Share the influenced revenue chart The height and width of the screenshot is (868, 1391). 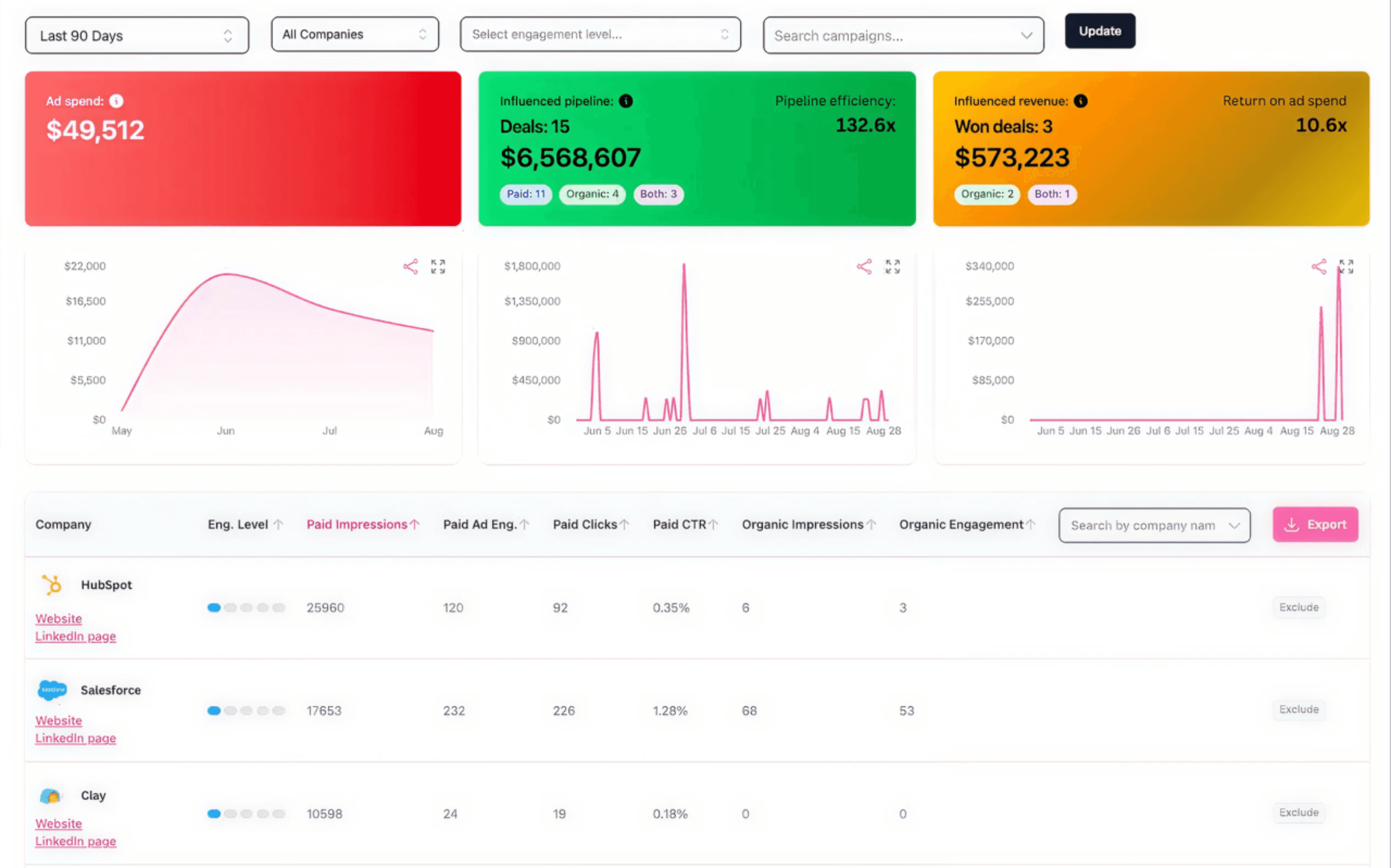click(x=1319, y=266)
